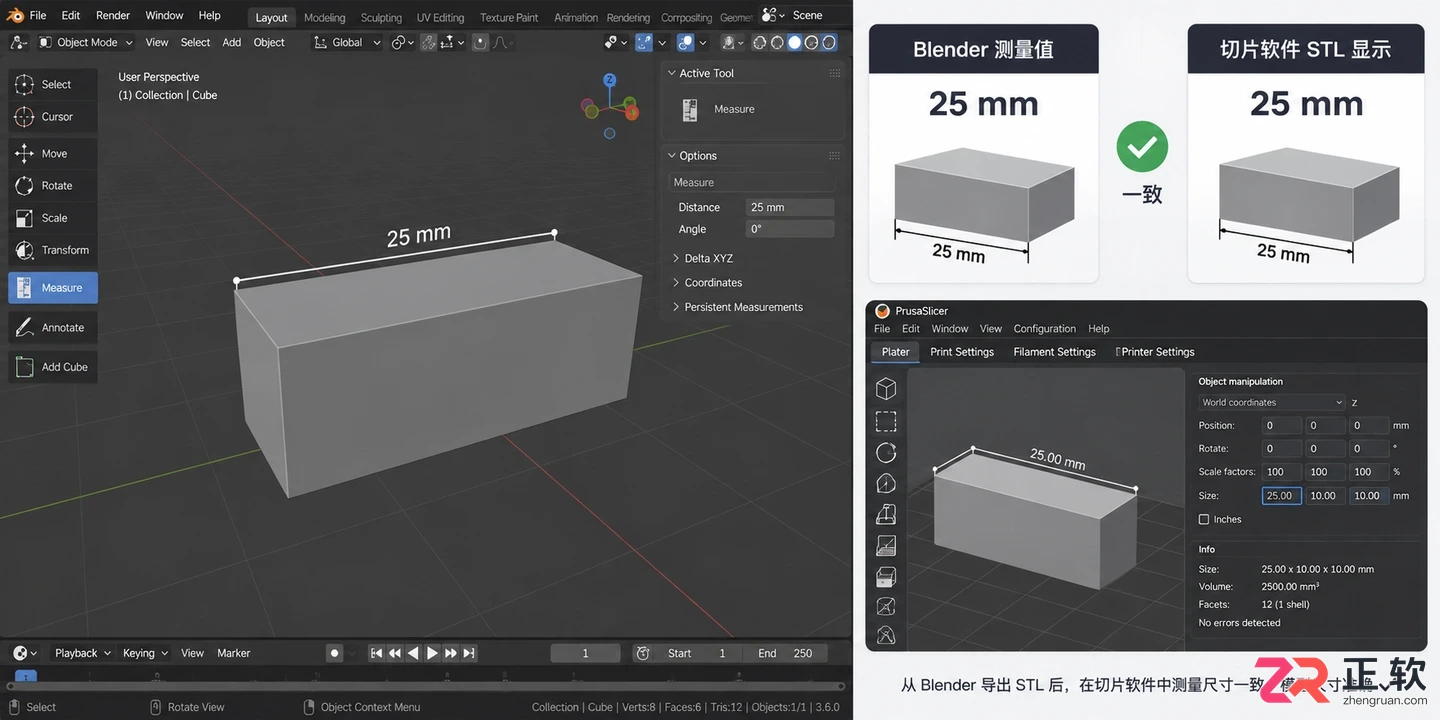Select the Cursor tool in Blender's toolbar
Screen dimensions: 1440x720
(x=53, y=117)
